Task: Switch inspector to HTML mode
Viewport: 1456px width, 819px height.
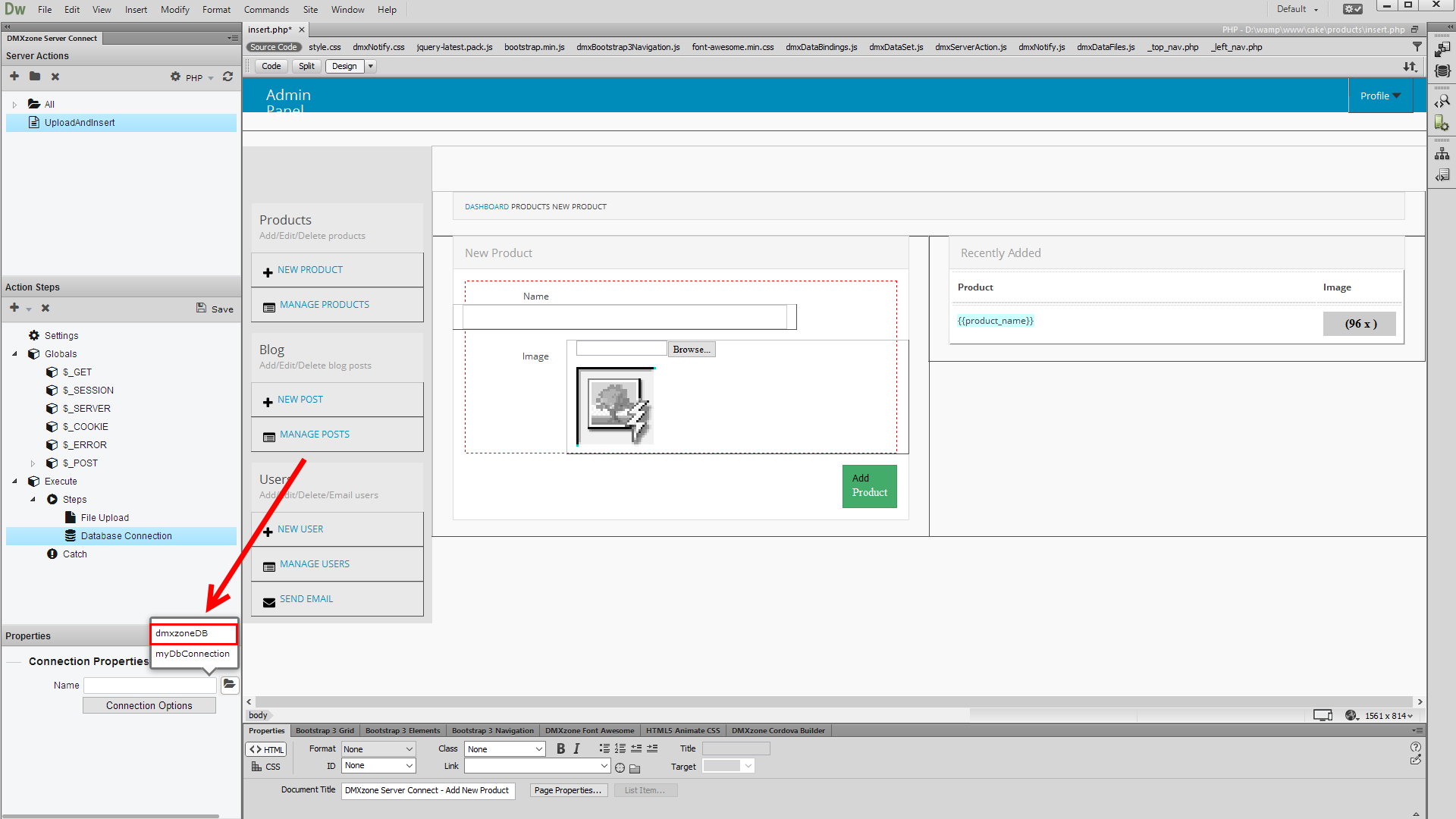Action: pyautogui.click(x=266, y=749)
